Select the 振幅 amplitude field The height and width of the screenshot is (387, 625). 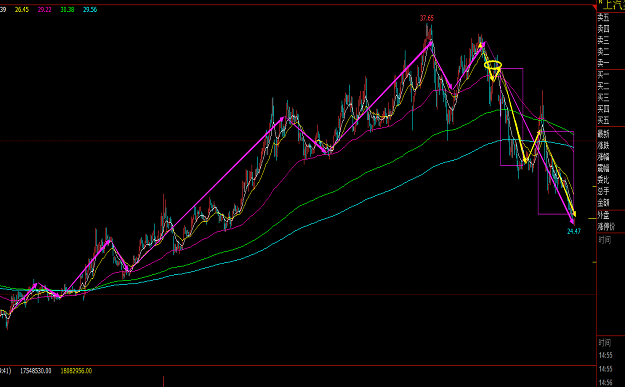603,168
